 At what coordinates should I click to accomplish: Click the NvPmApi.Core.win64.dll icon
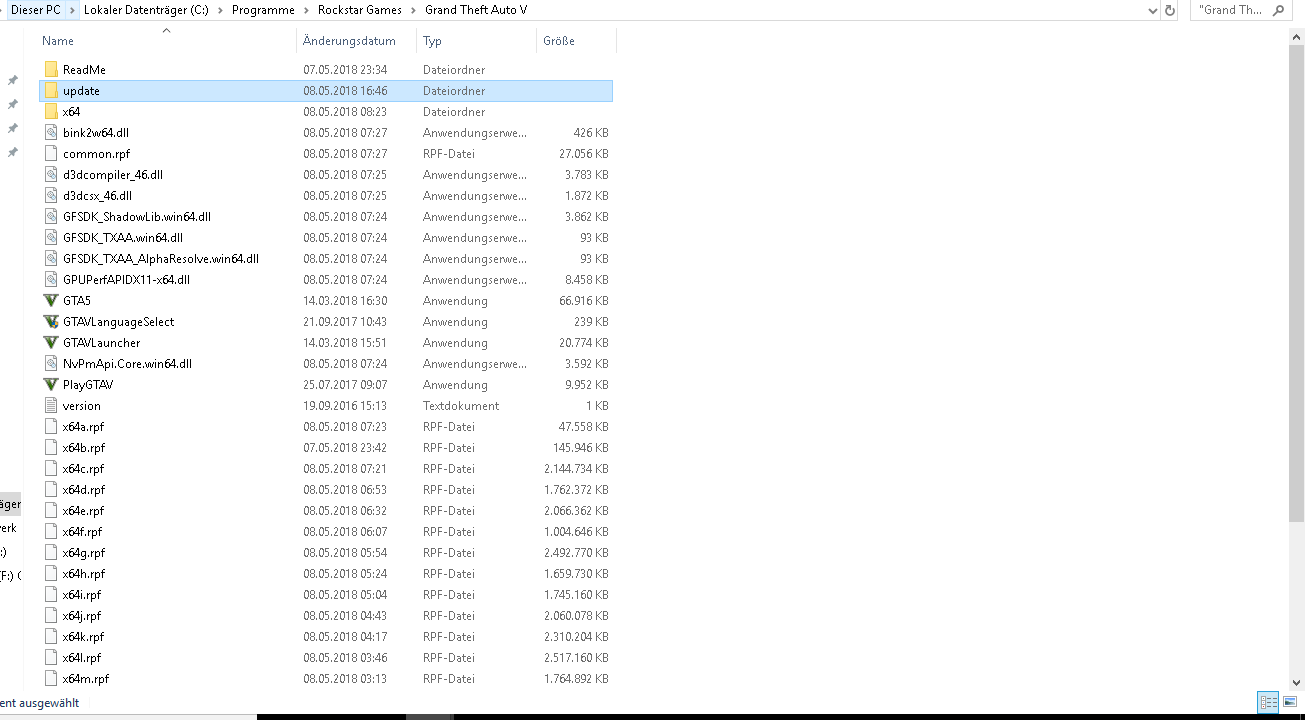click(52, 363)
